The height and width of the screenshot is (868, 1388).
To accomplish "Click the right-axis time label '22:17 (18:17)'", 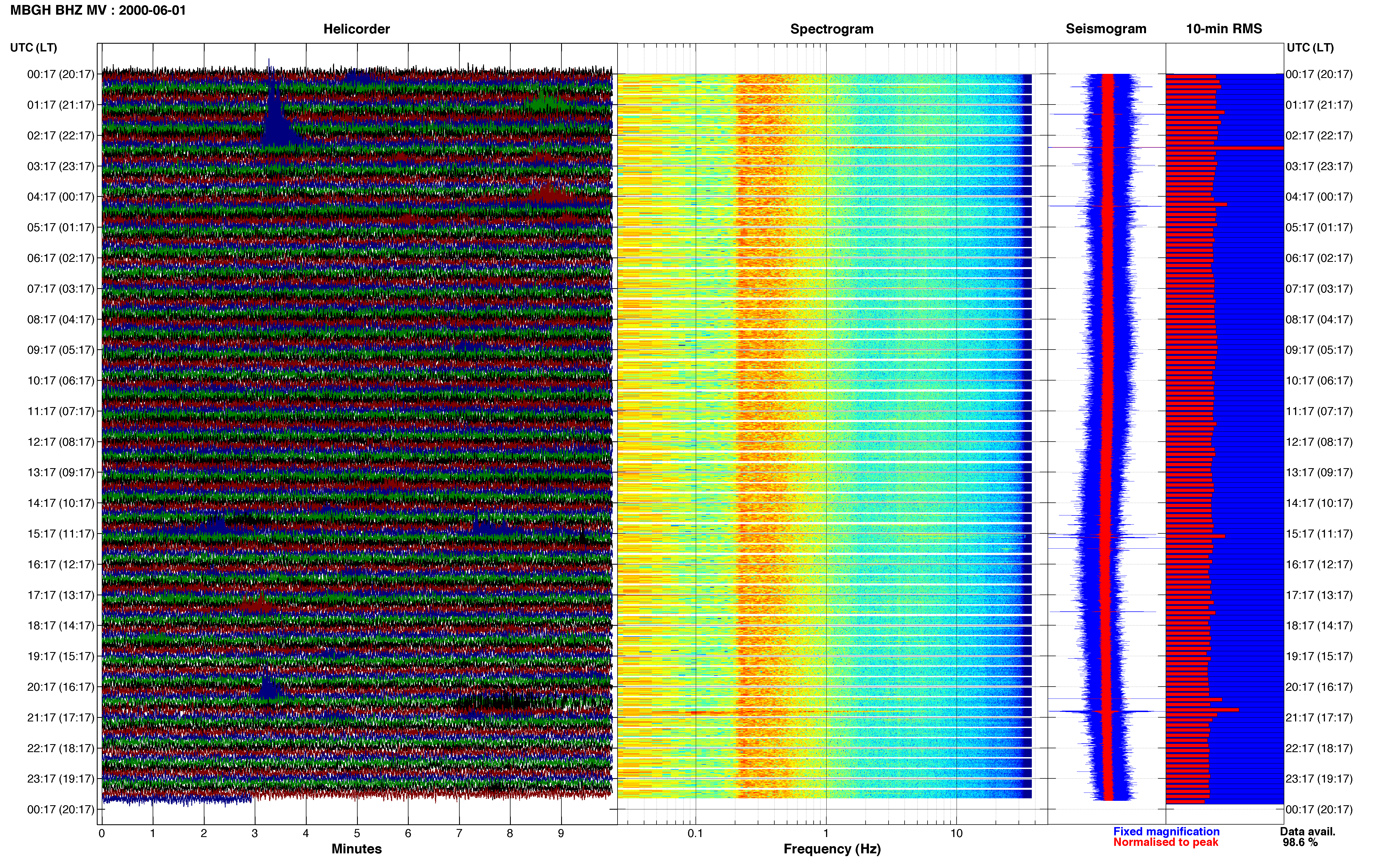I will (x=1319, y=749).
